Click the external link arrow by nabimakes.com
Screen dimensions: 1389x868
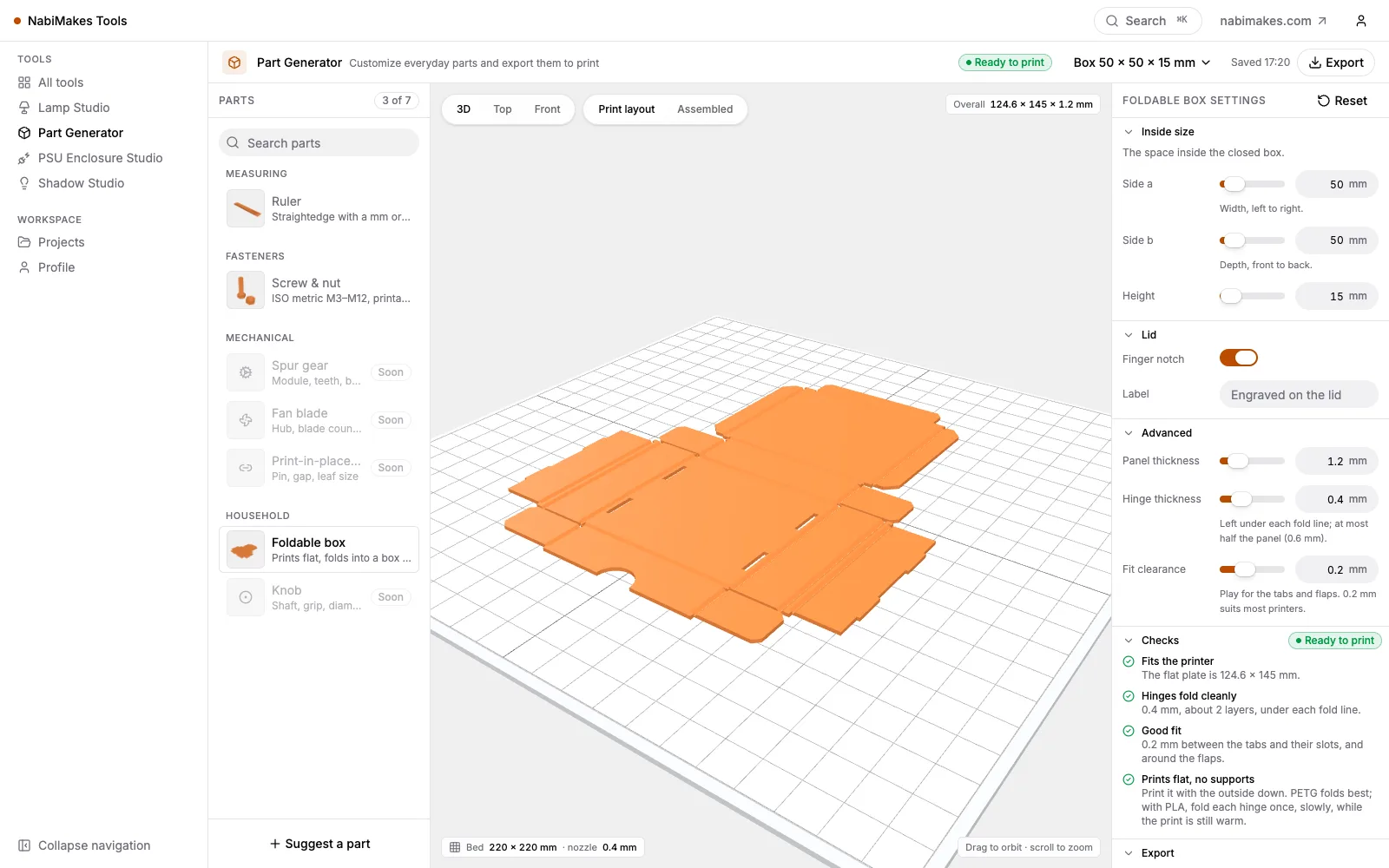pos(1322,21)
